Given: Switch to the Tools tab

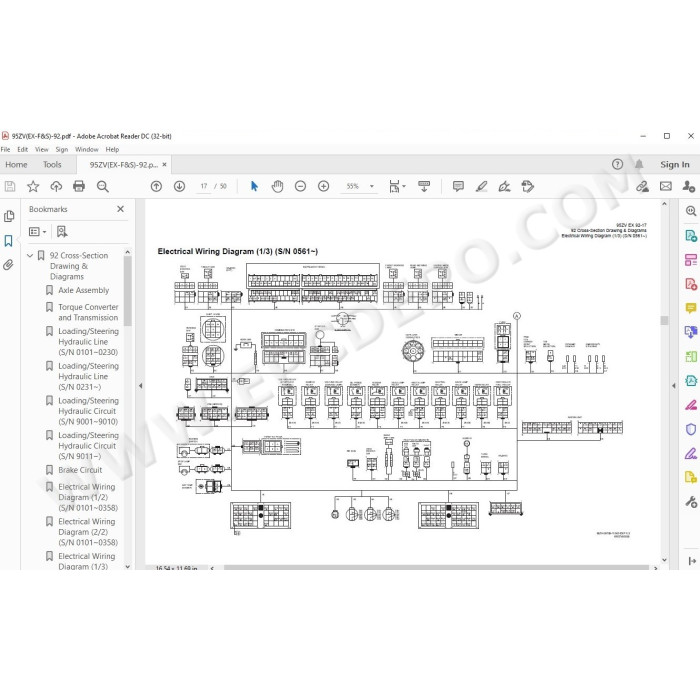Looking at the screenshot, I should click(x=52, y=164).
